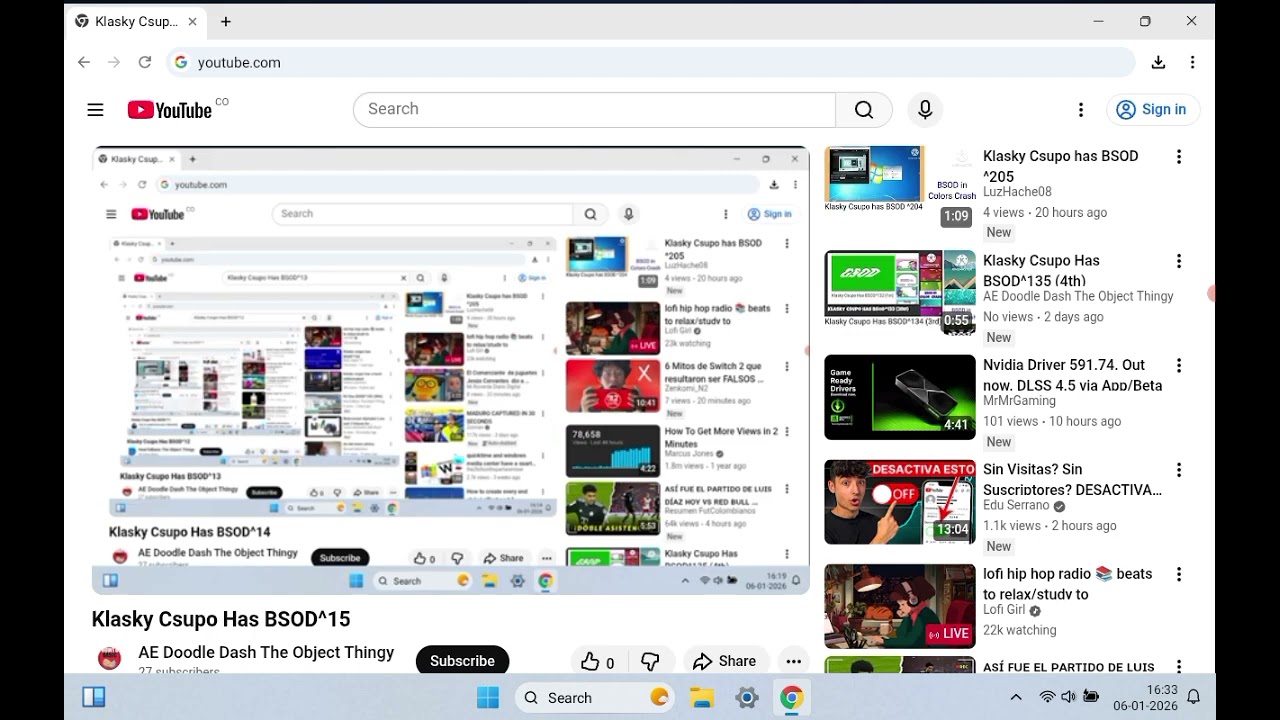Open the Sin Visitas? Sin Suscriptores? title

[x=1072, y=479]
